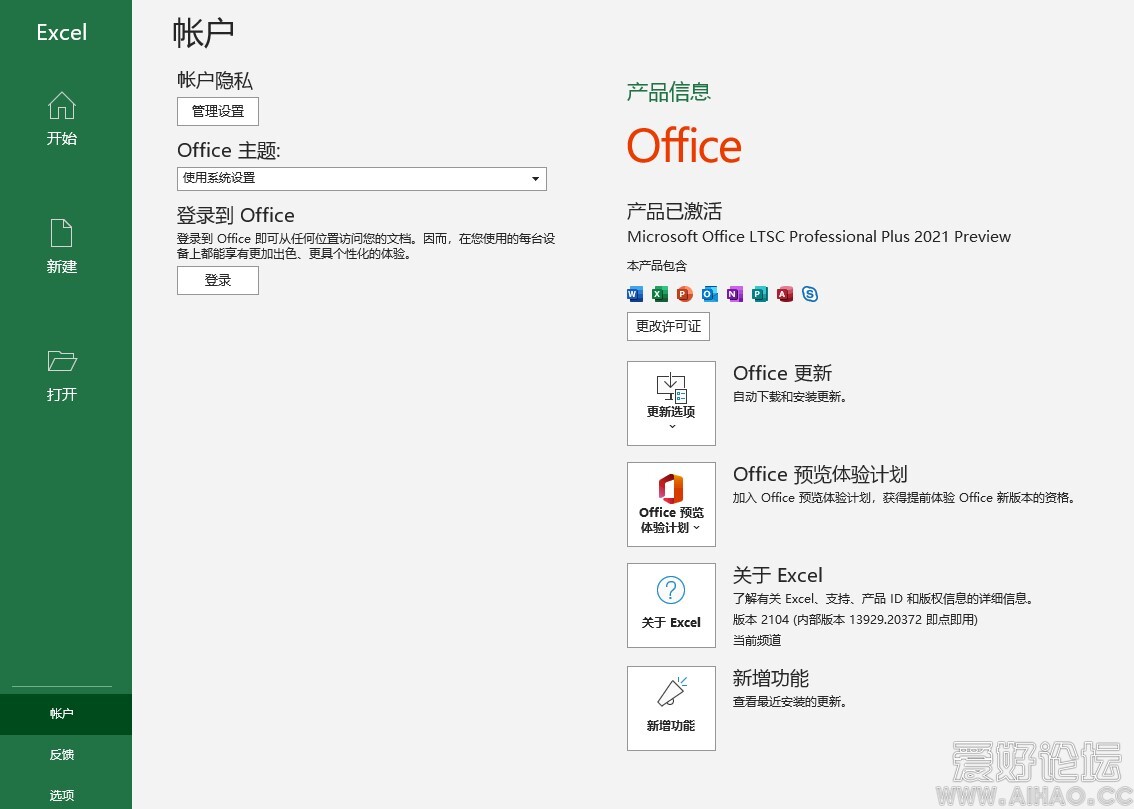Click the Access icon under 本产品包含

click(784, 294)
